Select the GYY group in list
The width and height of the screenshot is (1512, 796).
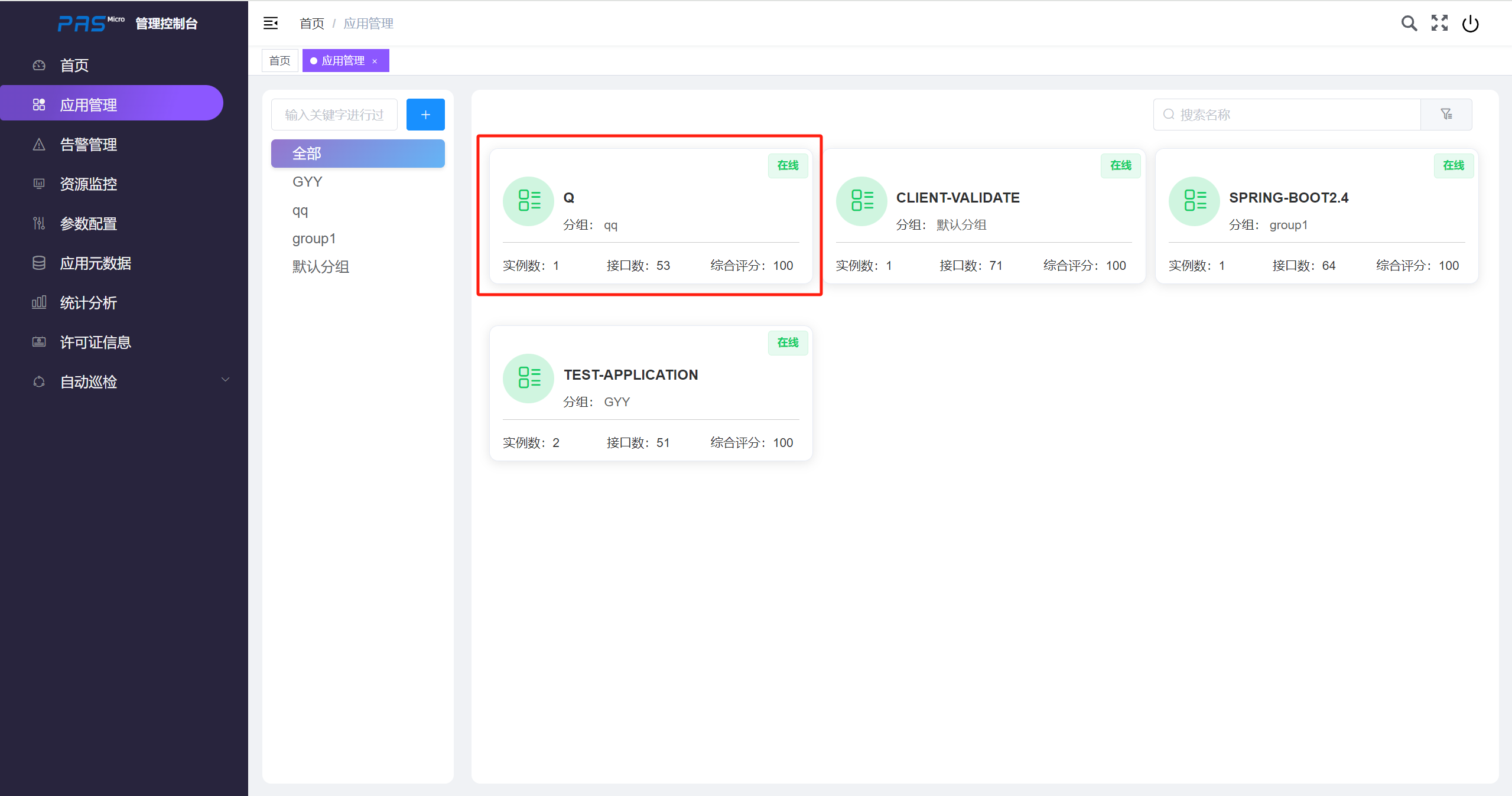click(307, 182)
